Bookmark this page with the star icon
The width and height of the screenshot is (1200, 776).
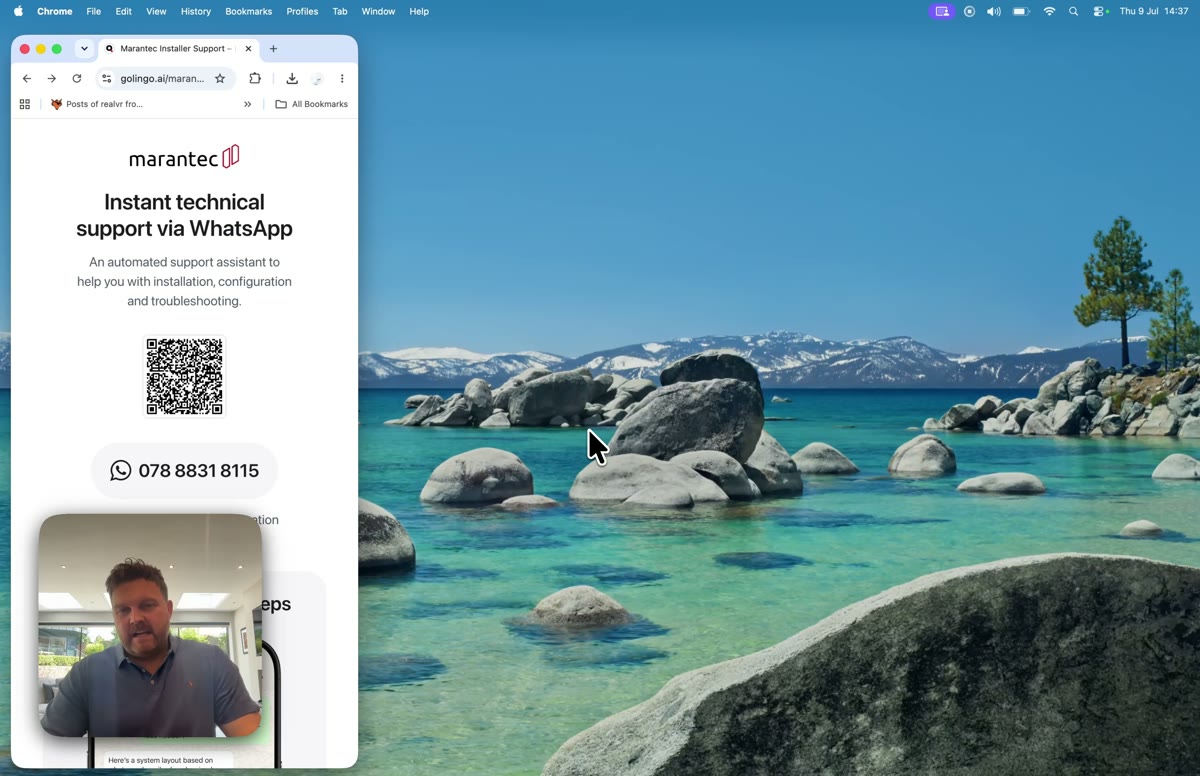tap(220, 78)
